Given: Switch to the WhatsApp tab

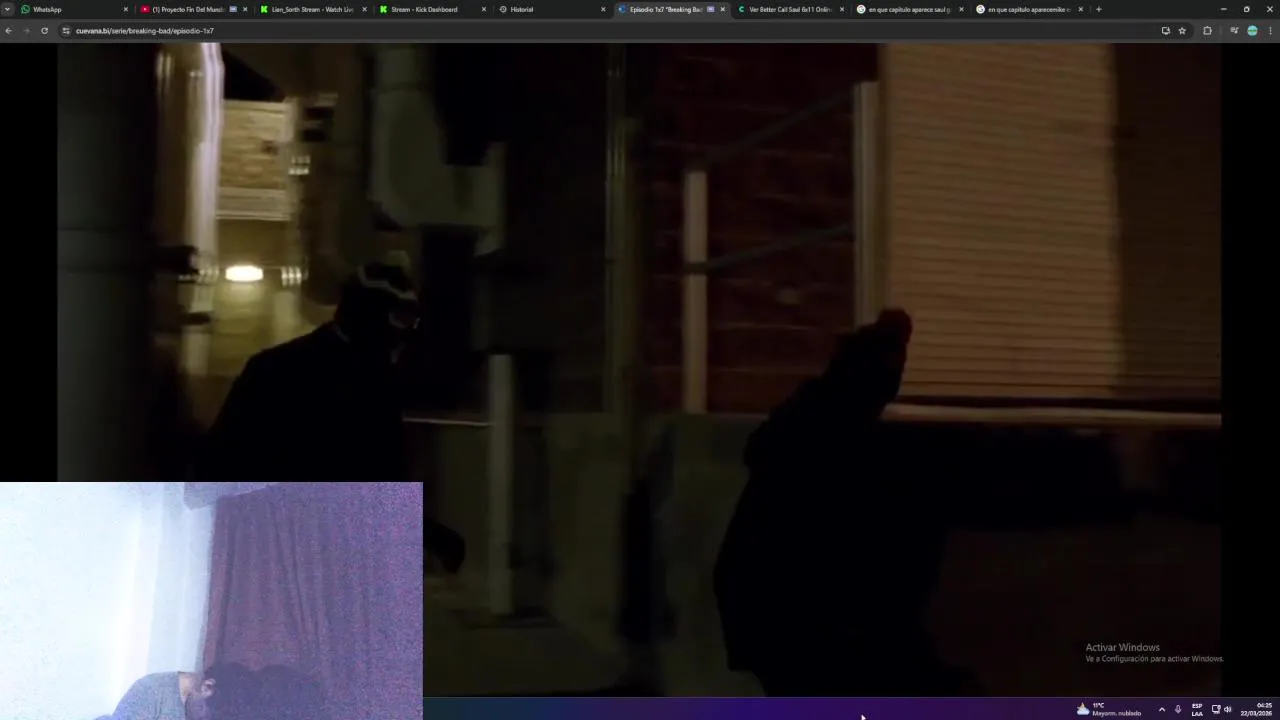Looking at the screenshot, I should 72,9.
